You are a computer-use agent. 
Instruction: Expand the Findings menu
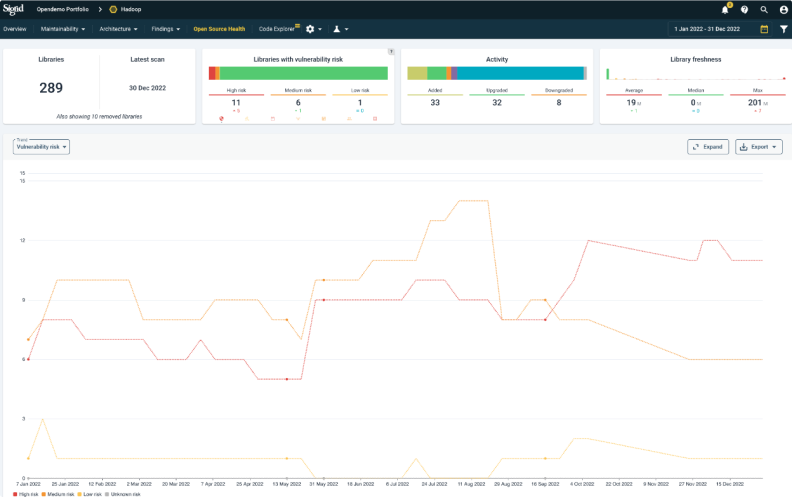click(166, 29)
